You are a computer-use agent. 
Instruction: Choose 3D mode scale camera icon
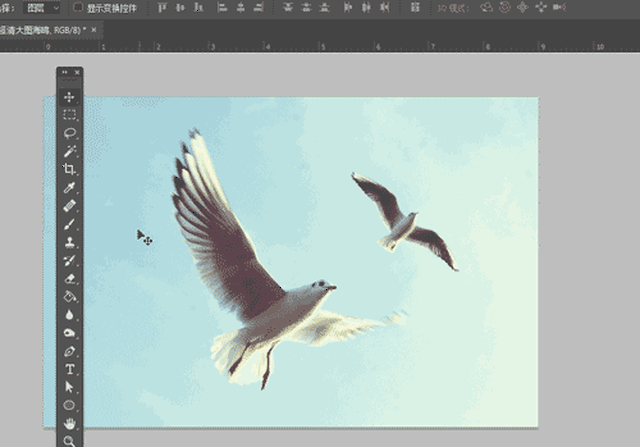click(x=559, y=7)
